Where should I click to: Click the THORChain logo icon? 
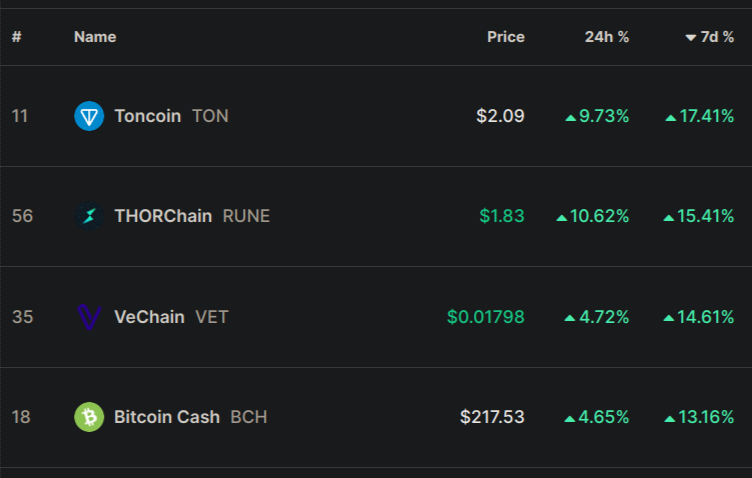[89, 216]
